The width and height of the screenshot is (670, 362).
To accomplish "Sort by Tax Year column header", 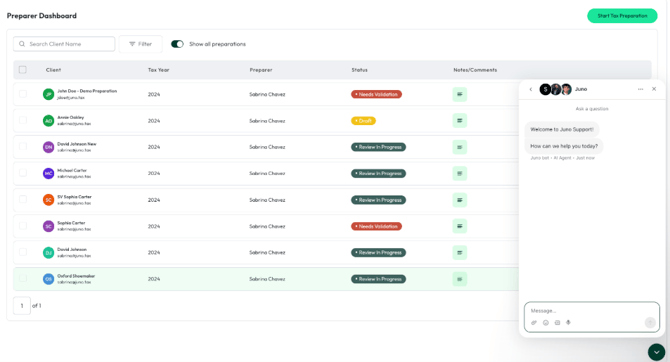I will coord(159,70).
